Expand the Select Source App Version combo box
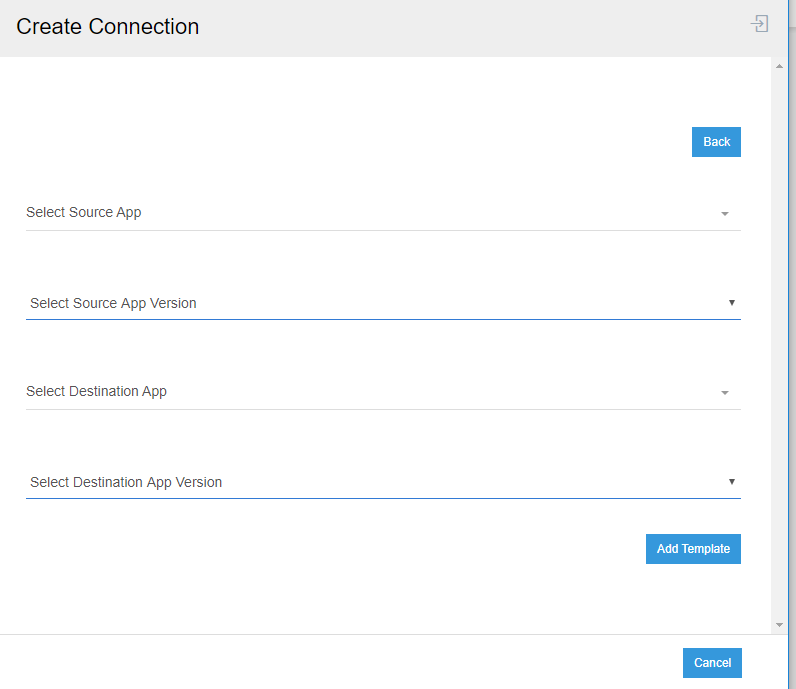This screenshot has width=796, height=689. click(x=382, y=303)
